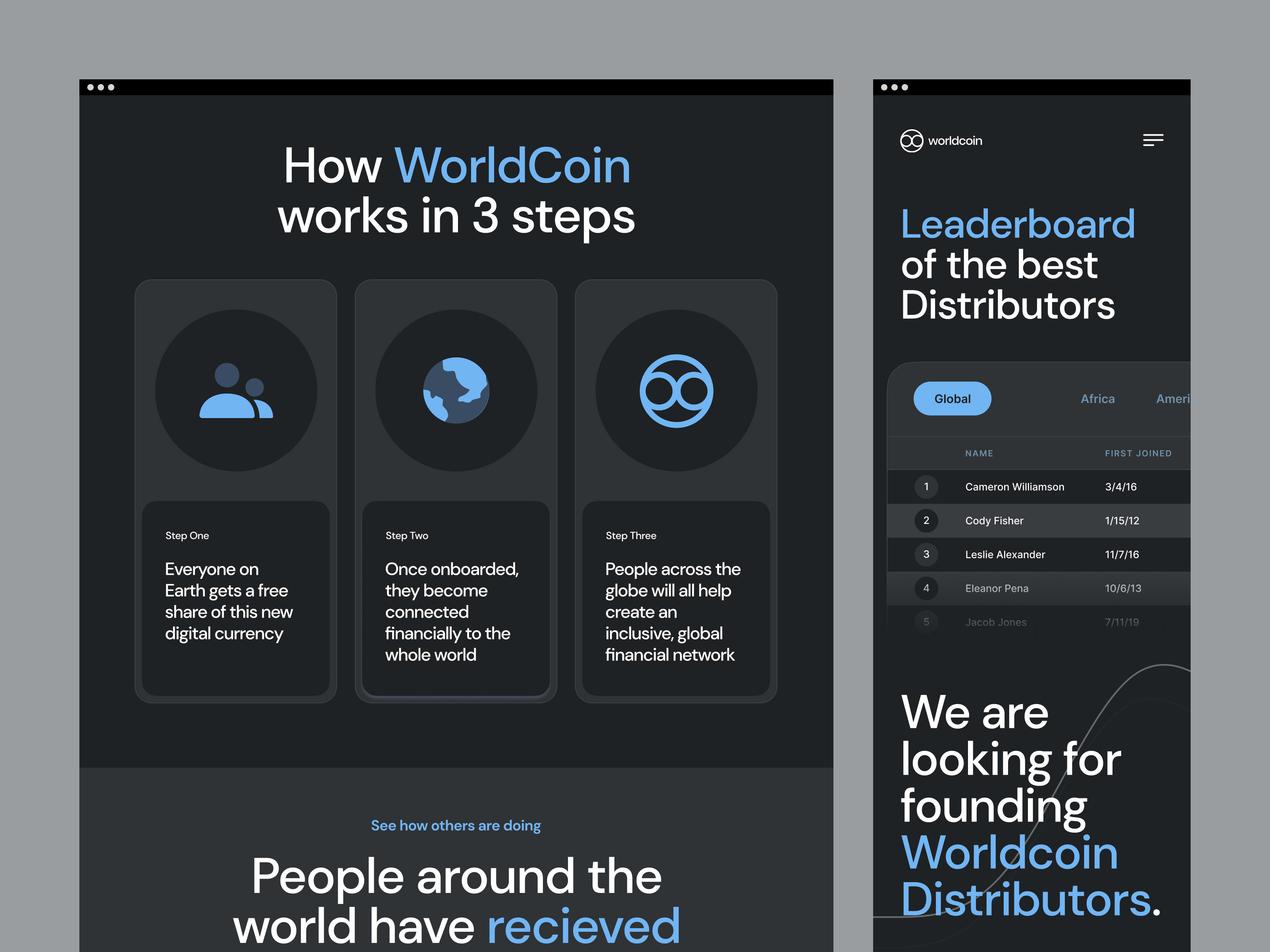The image size is (1270, 952).
Task: Click the 'Once onboarded, they become connected' text
Action: (452, 612)
